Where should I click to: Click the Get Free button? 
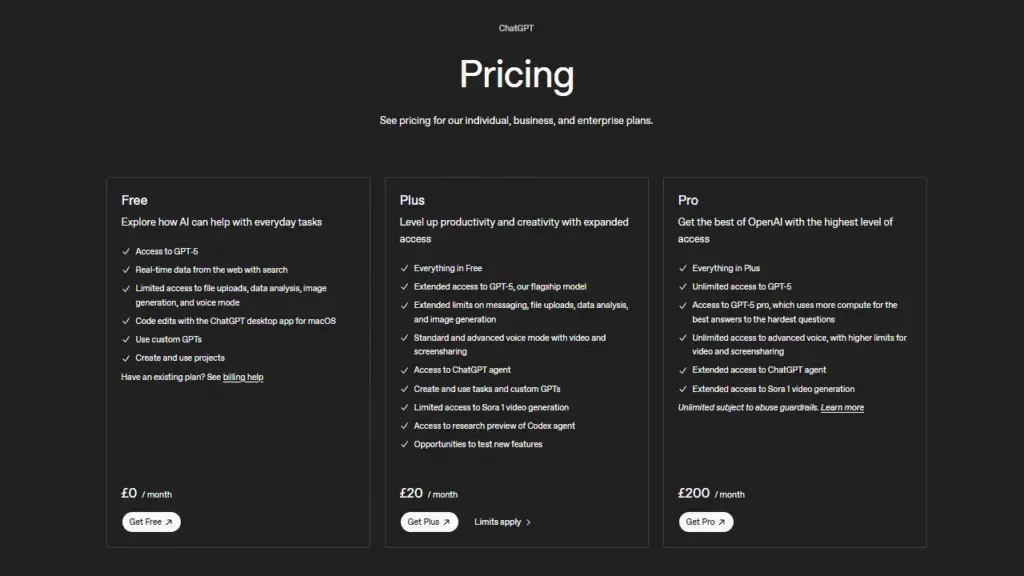click(151, 522)
